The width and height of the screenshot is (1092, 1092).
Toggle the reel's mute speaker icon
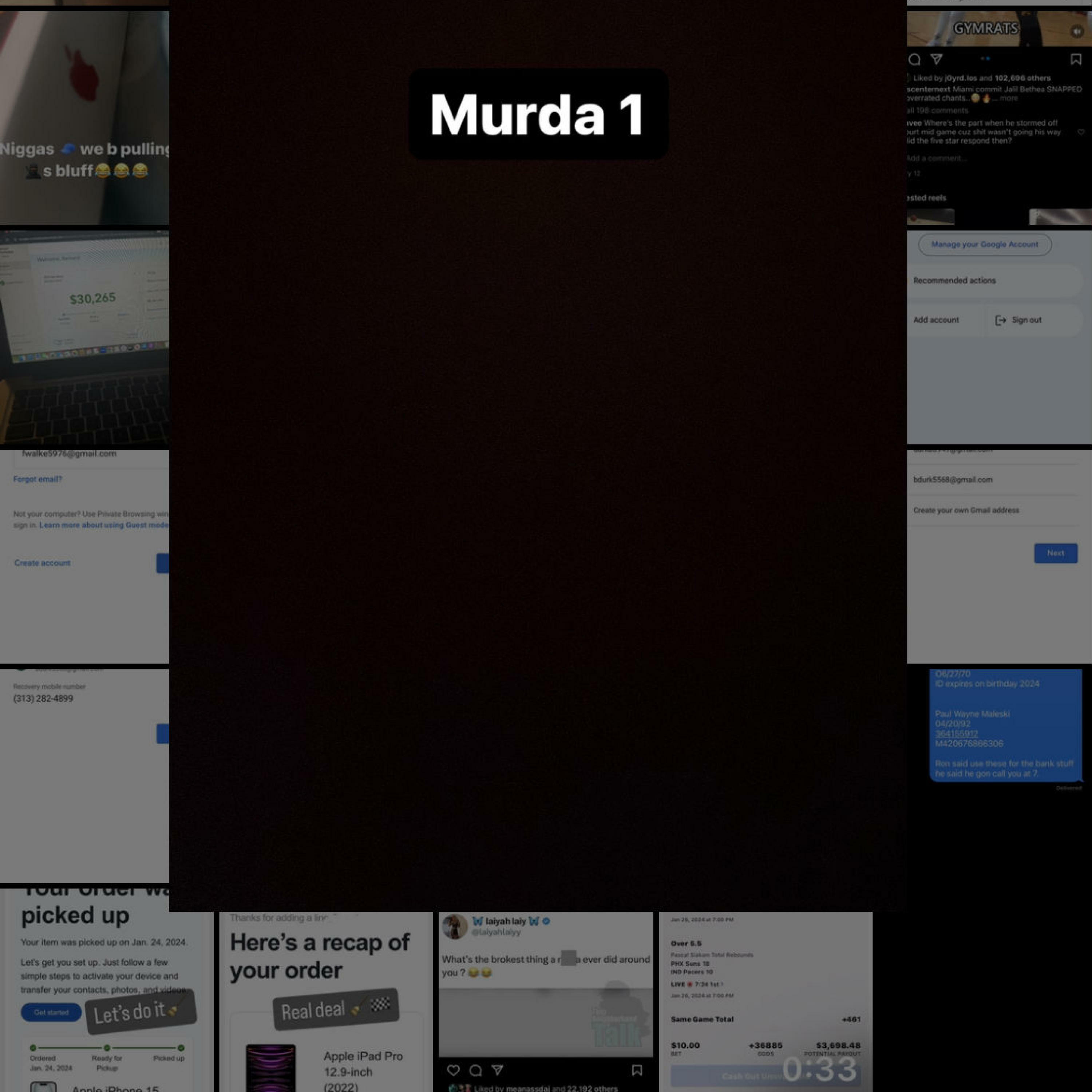[x=1076, y=32]
